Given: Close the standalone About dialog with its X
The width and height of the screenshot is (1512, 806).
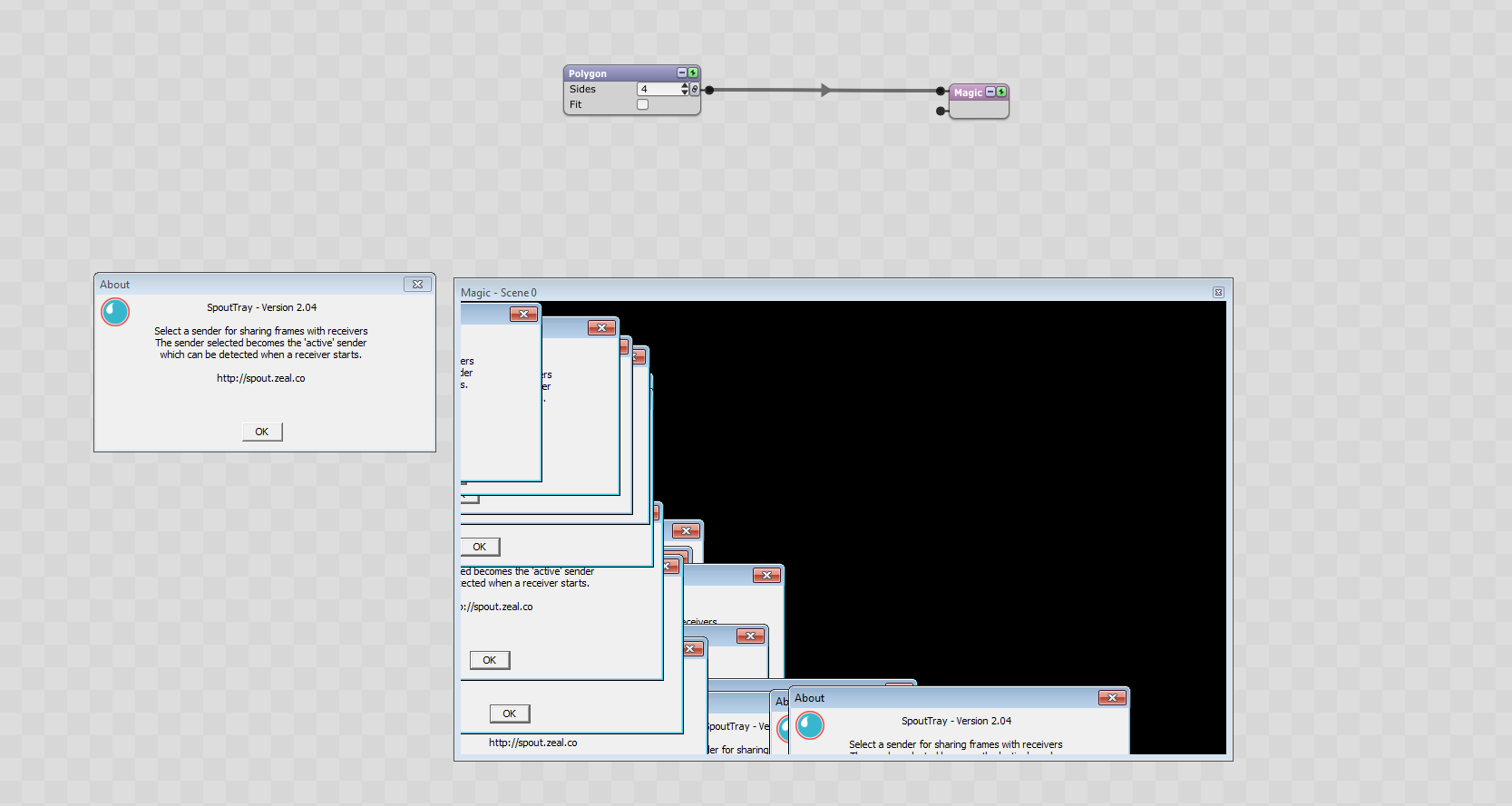Looking at the screenshot, I should point(417,284).
